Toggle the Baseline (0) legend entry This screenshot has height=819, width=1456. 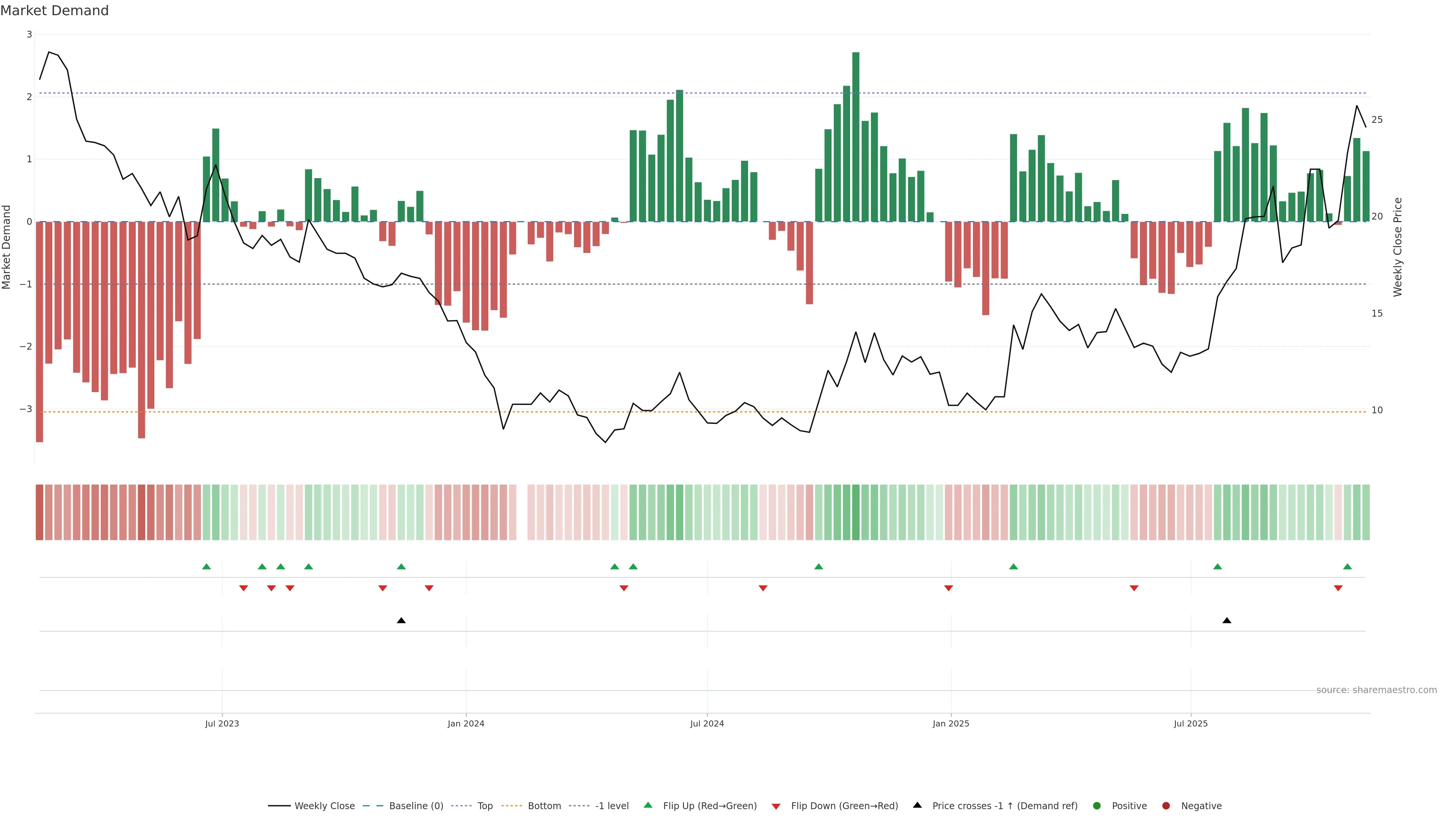[416, 805]
